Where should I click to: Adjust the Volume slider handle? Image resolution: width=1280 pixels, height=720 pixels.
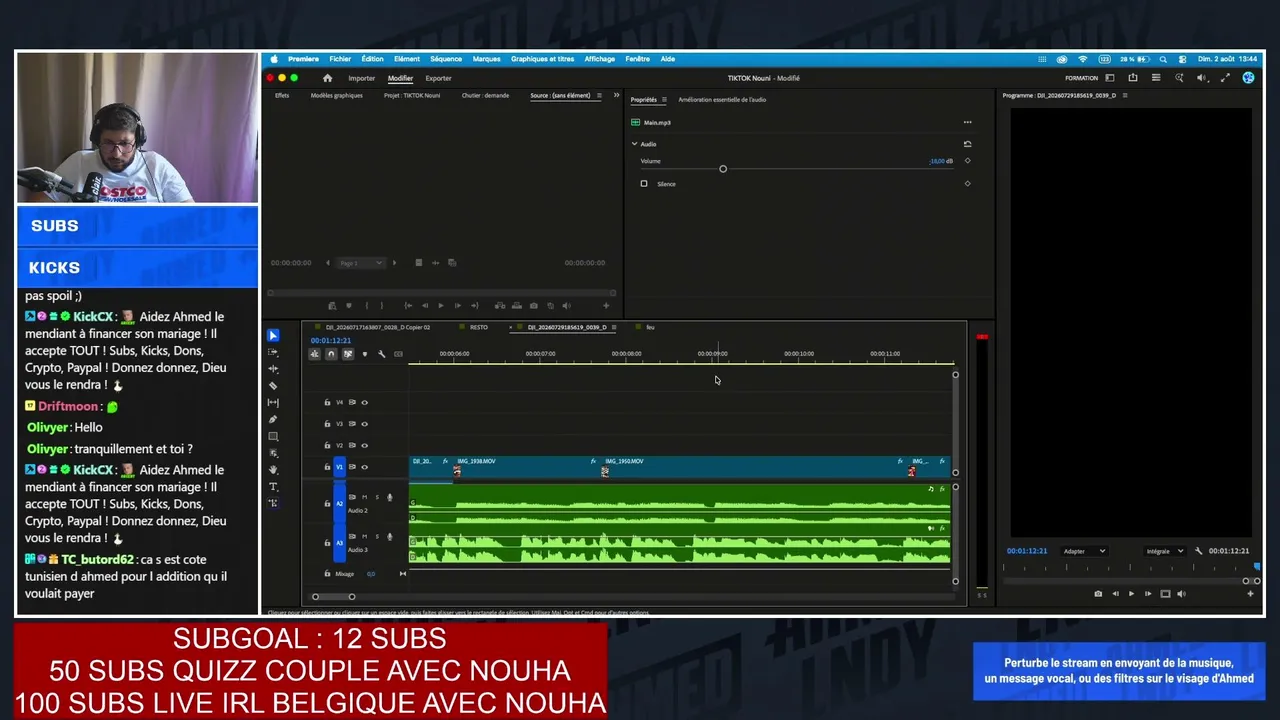[x=723, y=169]
